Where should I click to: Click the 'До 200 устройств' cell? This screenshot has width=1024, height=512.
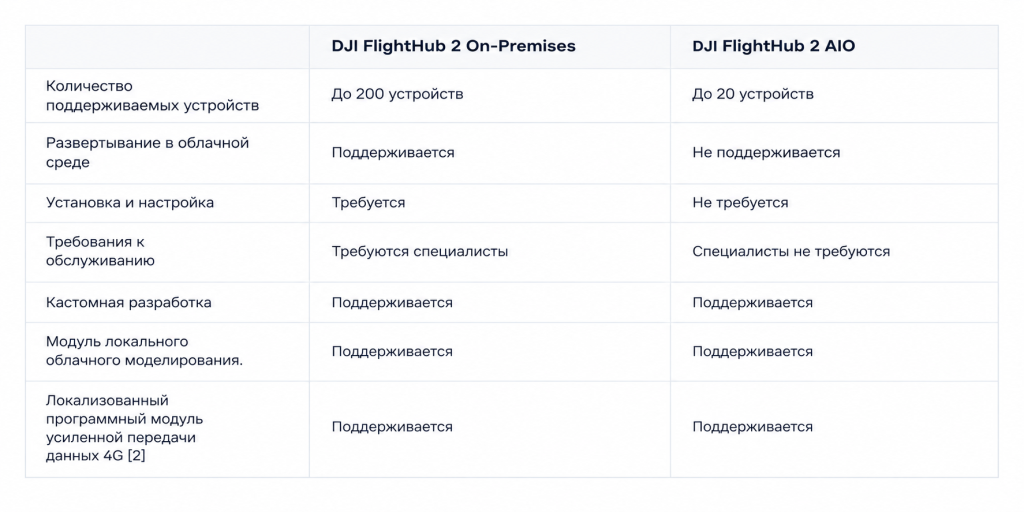pyautogui.click(x=397, y=94)
